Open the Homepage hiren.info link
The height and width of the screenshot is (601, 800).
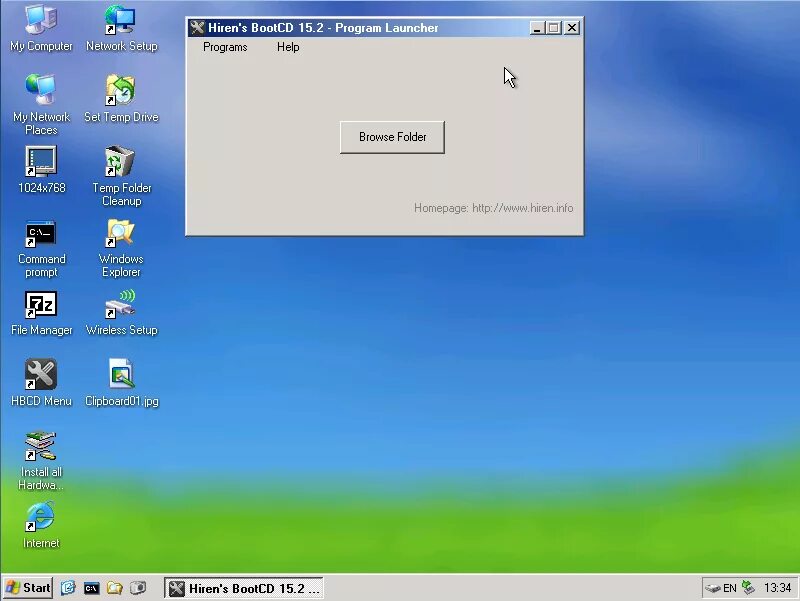(493, 208)
